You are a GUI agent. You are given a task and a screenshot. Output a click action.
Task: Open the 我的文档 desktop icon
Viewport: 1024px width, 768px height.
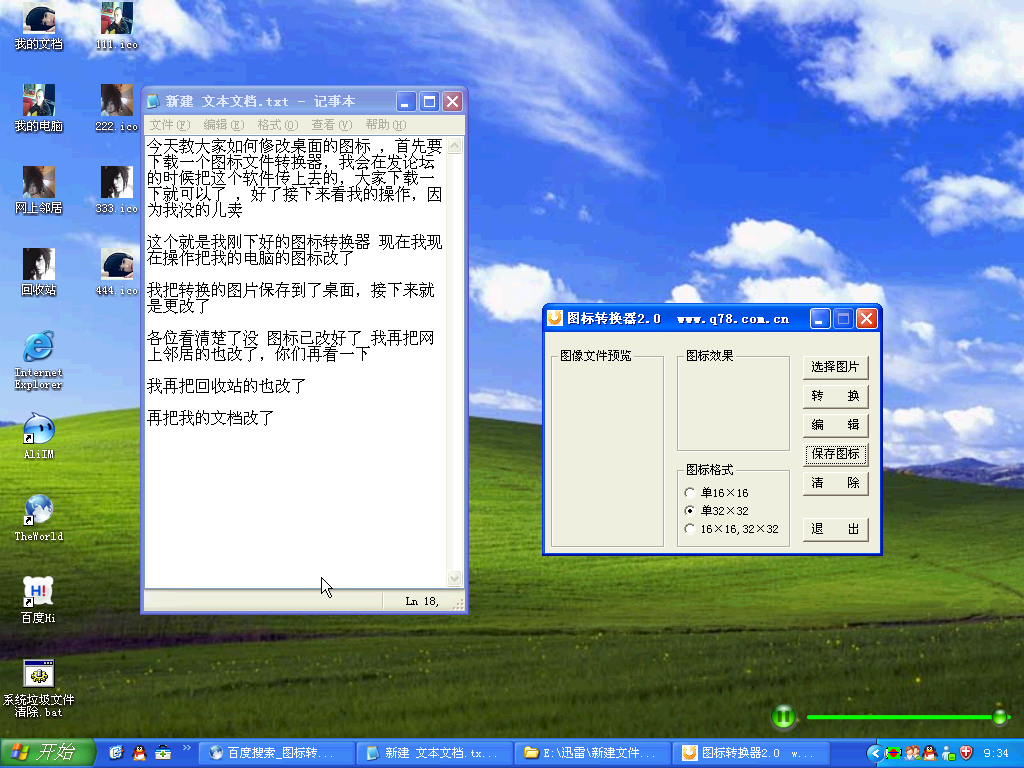39,26
